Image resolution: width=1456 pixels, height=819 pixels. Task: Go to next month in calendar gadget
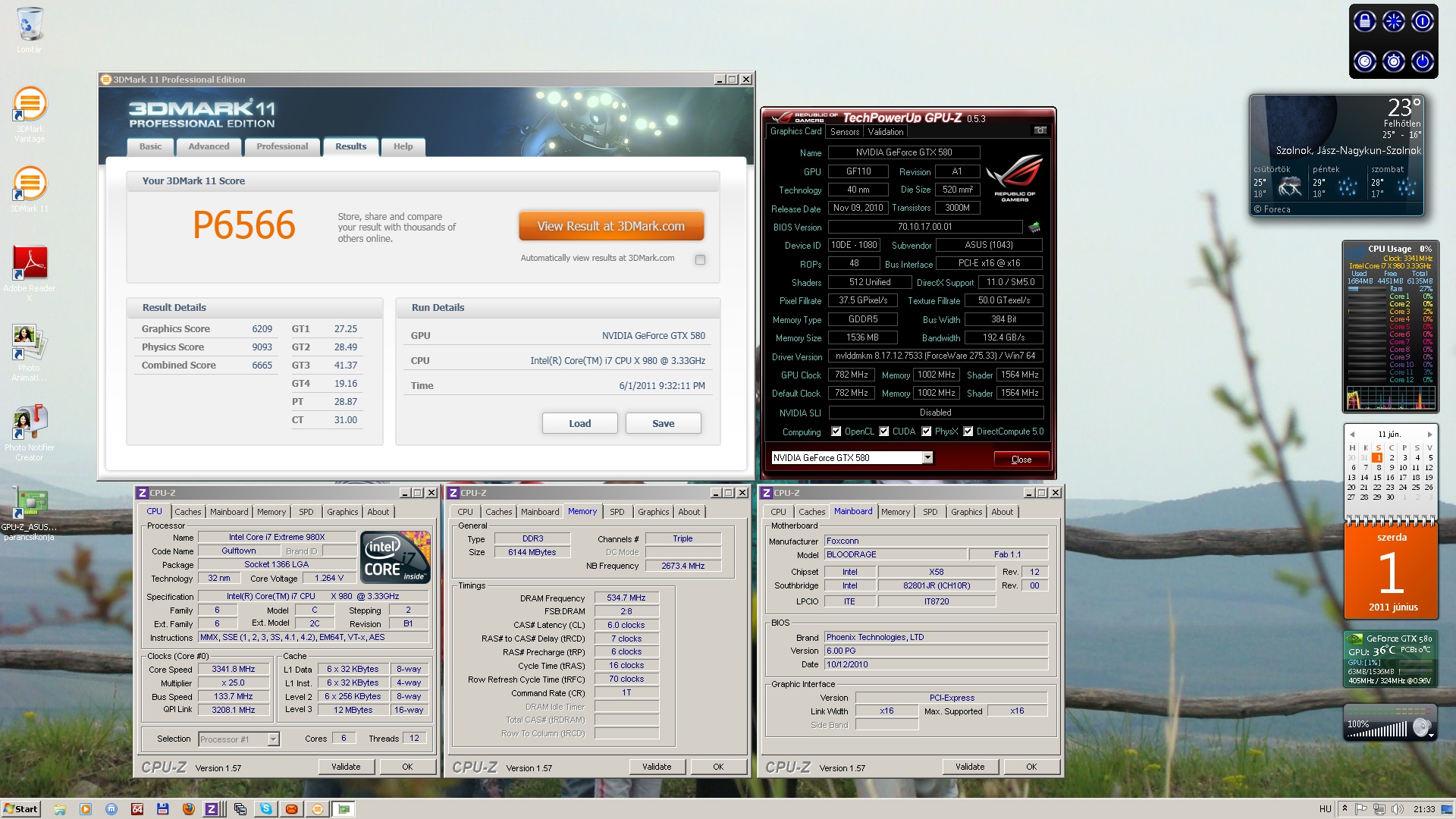pos(1429,435)
